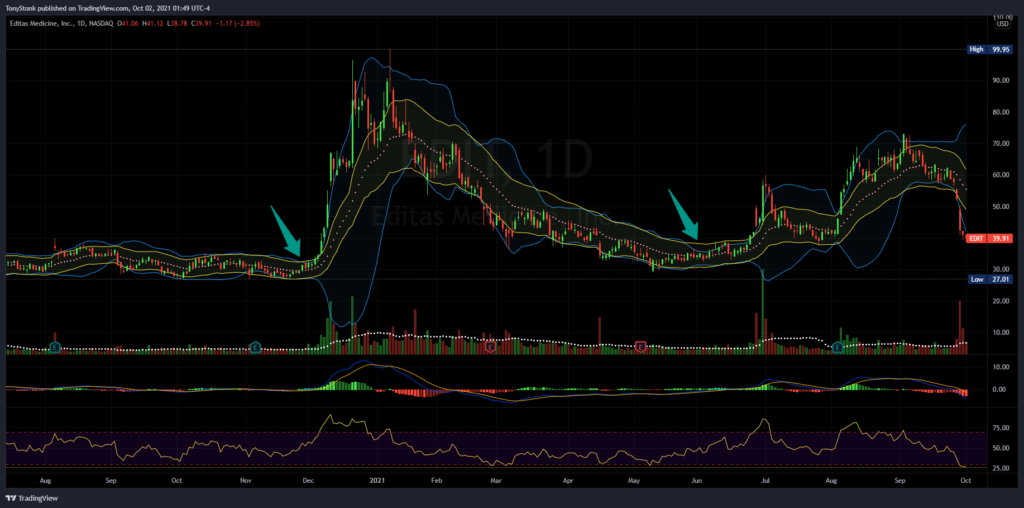This screenshot has width=1024, height=508.
Task: Click the 25.00 RSI axis label
Action: pyautogui.click(x=1002, y=469)
